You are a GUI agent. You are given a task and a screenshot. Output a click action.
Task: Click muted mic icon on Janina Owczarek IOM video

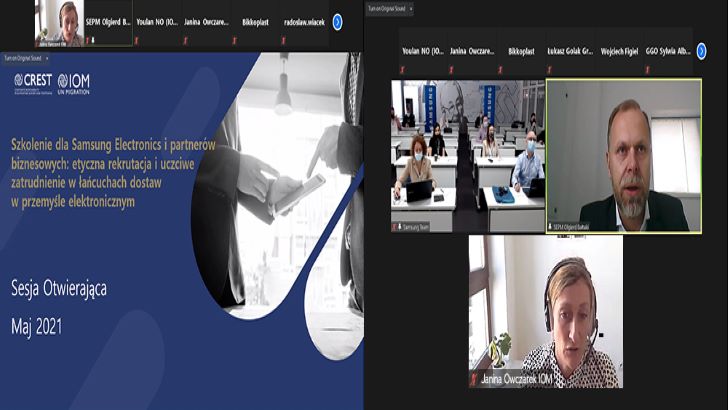(x=474, y=379)
